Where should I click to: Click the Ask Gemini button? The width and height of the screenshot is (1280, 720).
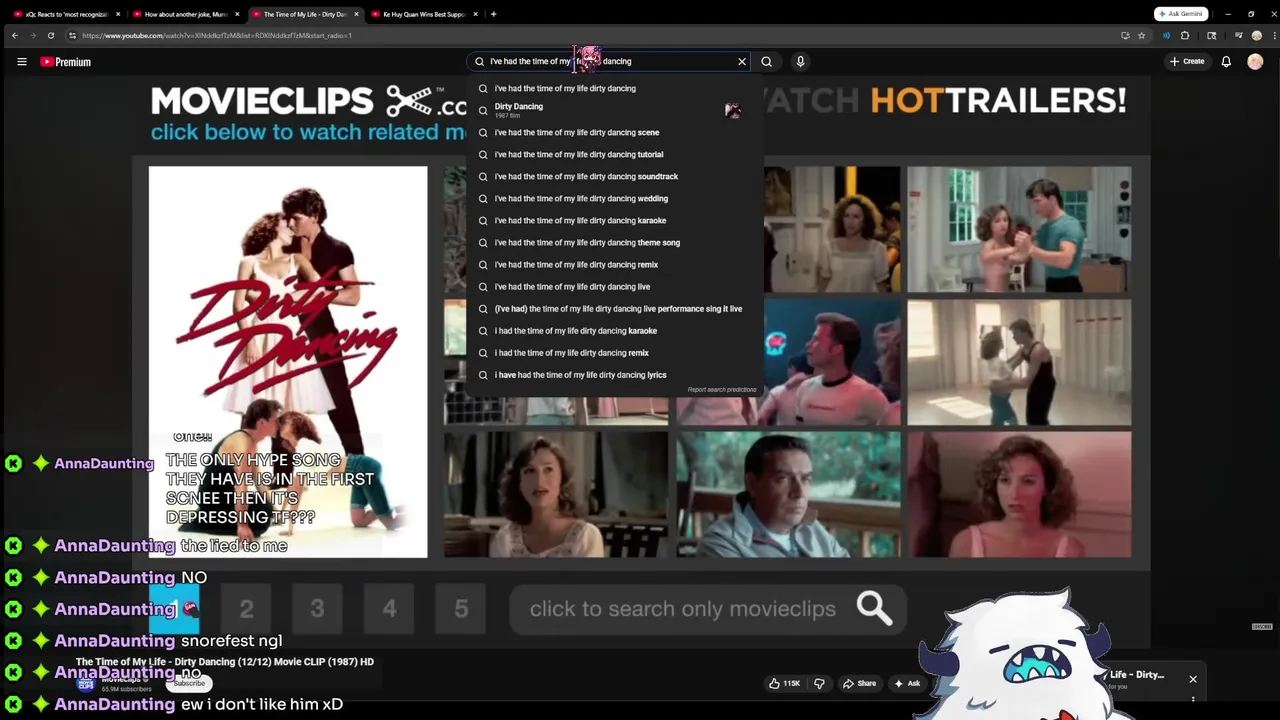pos(1181,14)
